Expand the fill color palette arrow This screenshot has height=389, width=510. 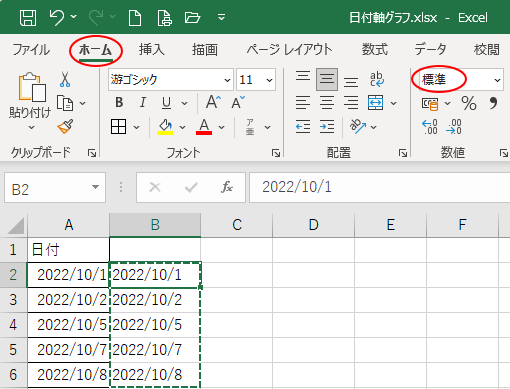[x=182, y=127]
